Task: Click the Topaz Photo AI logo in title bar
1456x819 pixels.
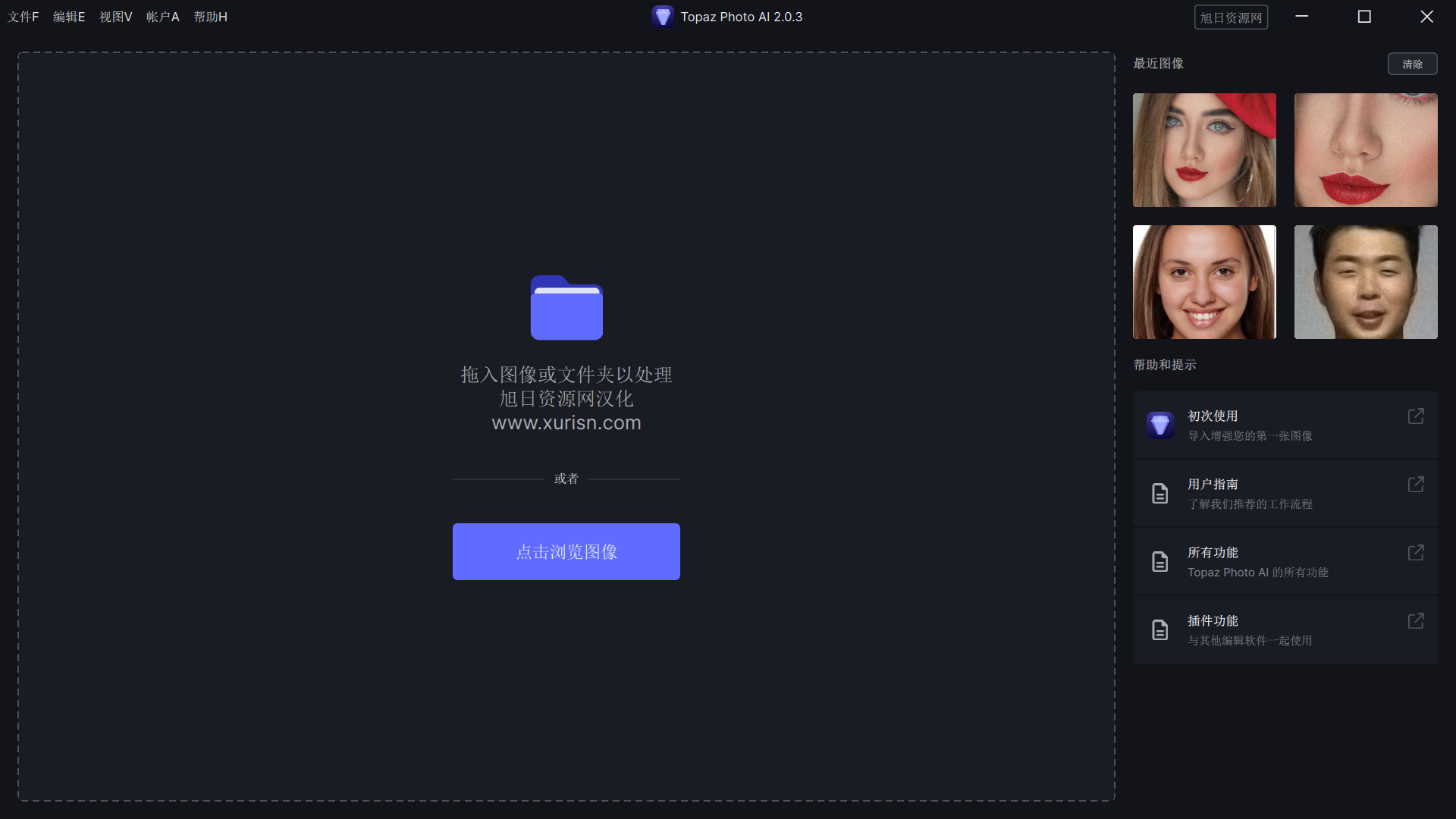Action: (663, 17)
